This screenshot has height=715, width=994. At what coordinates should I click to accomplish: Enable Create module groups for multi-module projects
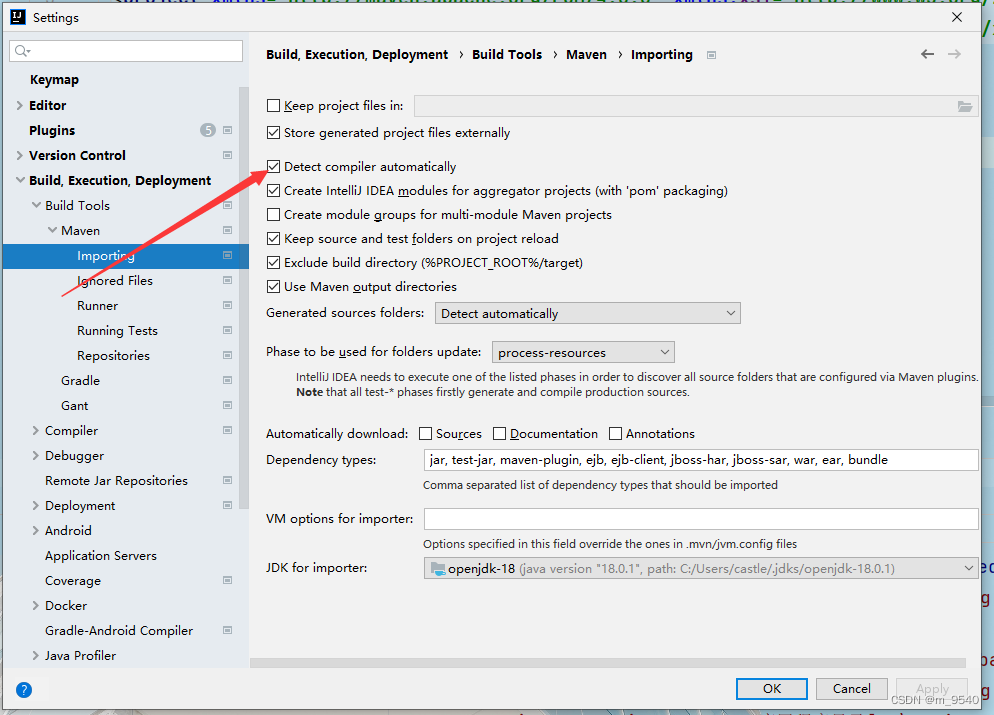point(273,215)
